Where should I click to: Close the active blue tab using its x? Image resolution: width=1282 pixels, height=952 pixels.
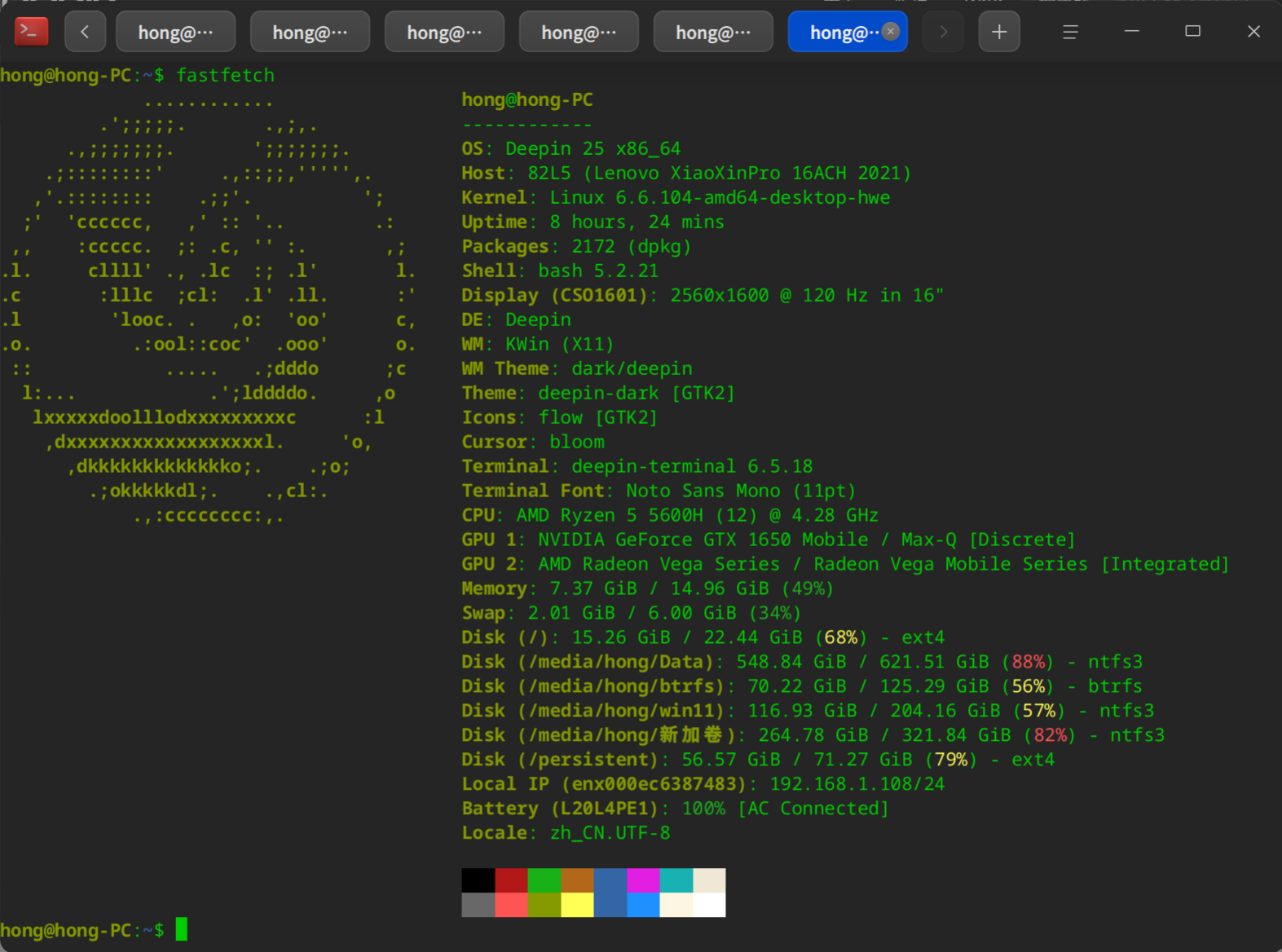coord(891,31)
